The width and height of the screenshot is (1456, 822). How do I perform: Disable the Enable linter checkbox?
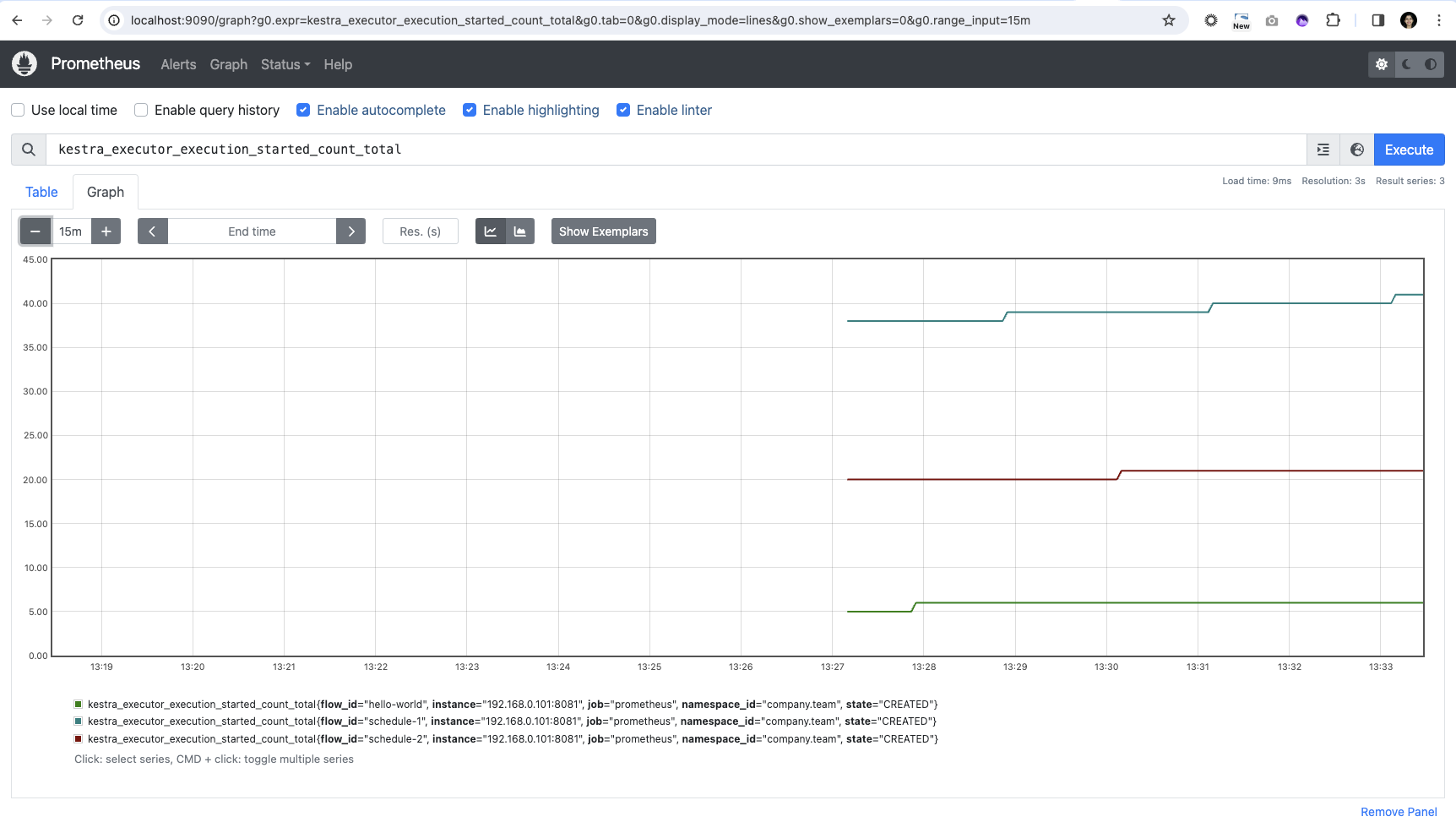click(623, 110)
